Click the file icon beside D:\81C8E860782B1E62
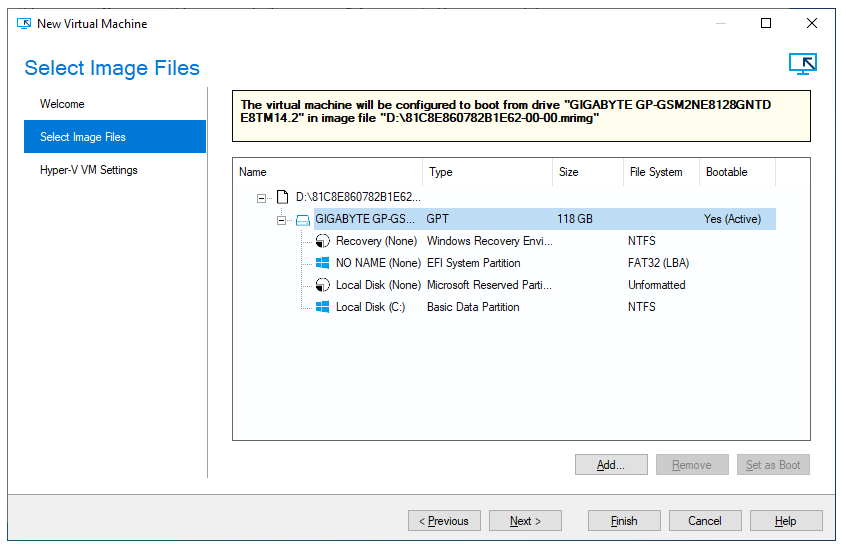The image size is (846, 551). click(283, 197)
